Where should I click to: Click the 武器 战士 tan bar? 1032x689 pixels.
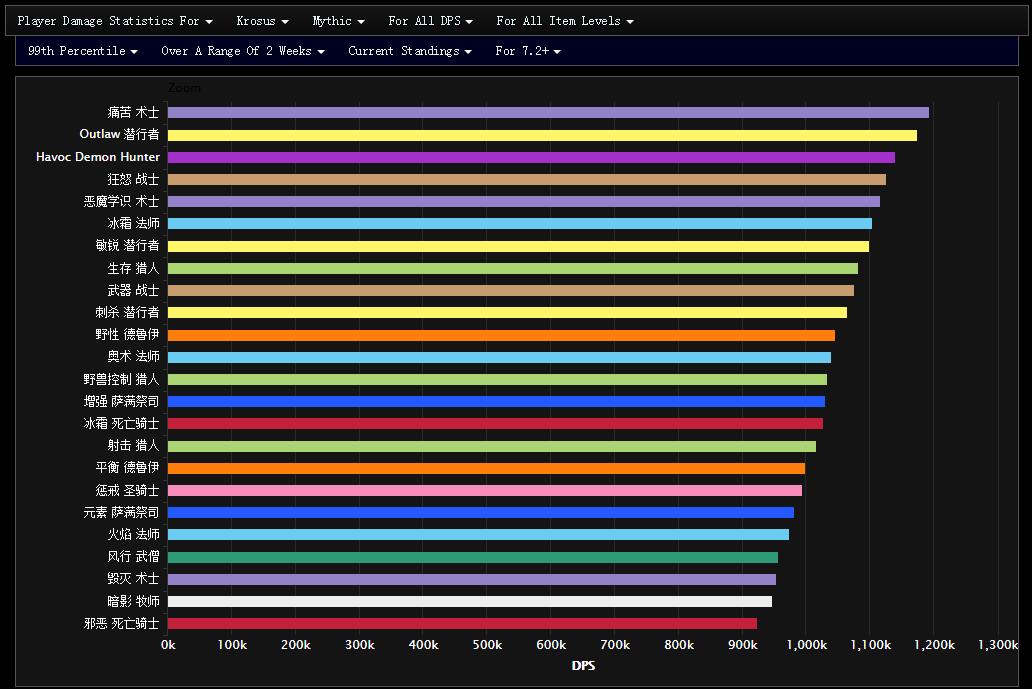[x=511, y=290]
